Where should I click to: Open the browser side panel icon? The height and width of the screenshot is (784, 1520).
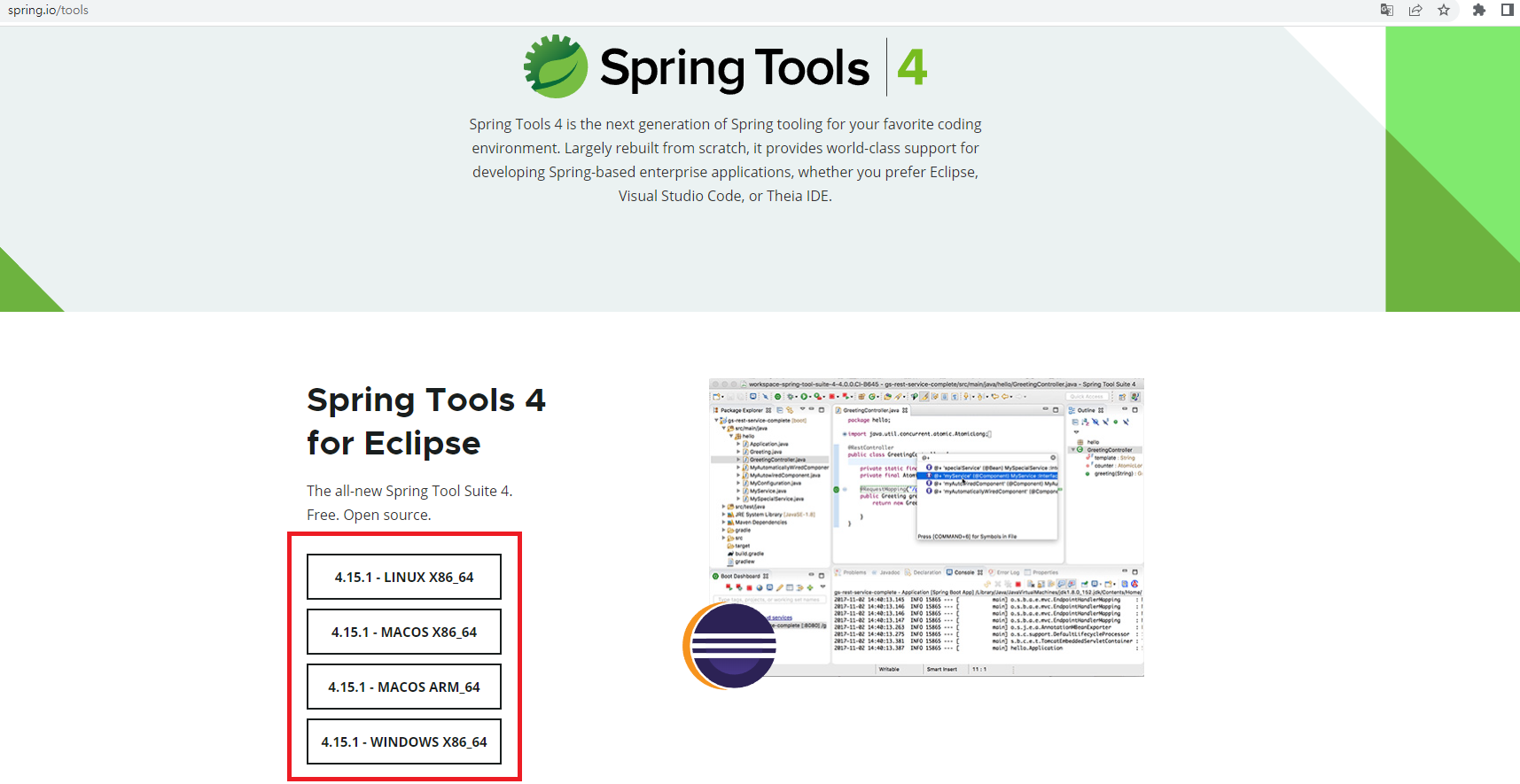(1507, 10)
